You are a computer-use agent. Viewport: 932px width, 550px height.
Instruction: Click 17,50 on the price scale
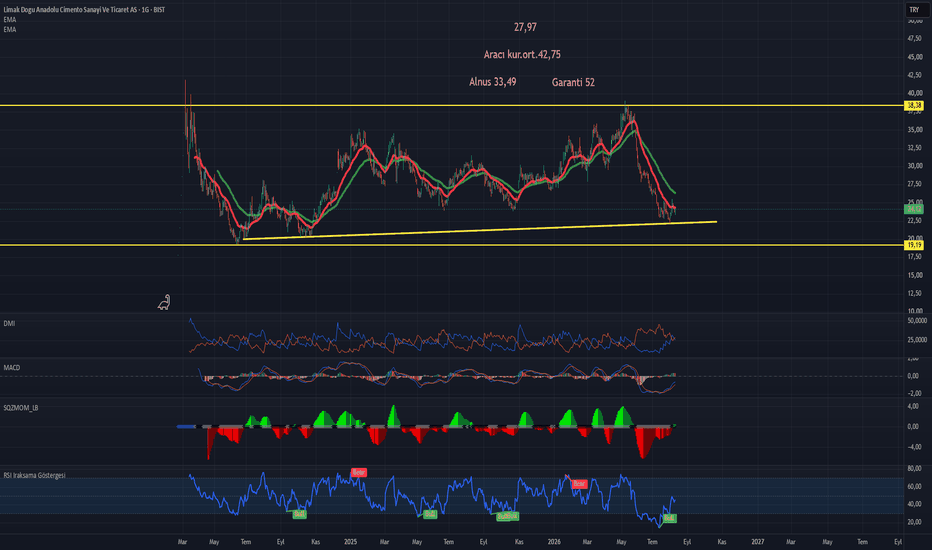coord(914,257)
